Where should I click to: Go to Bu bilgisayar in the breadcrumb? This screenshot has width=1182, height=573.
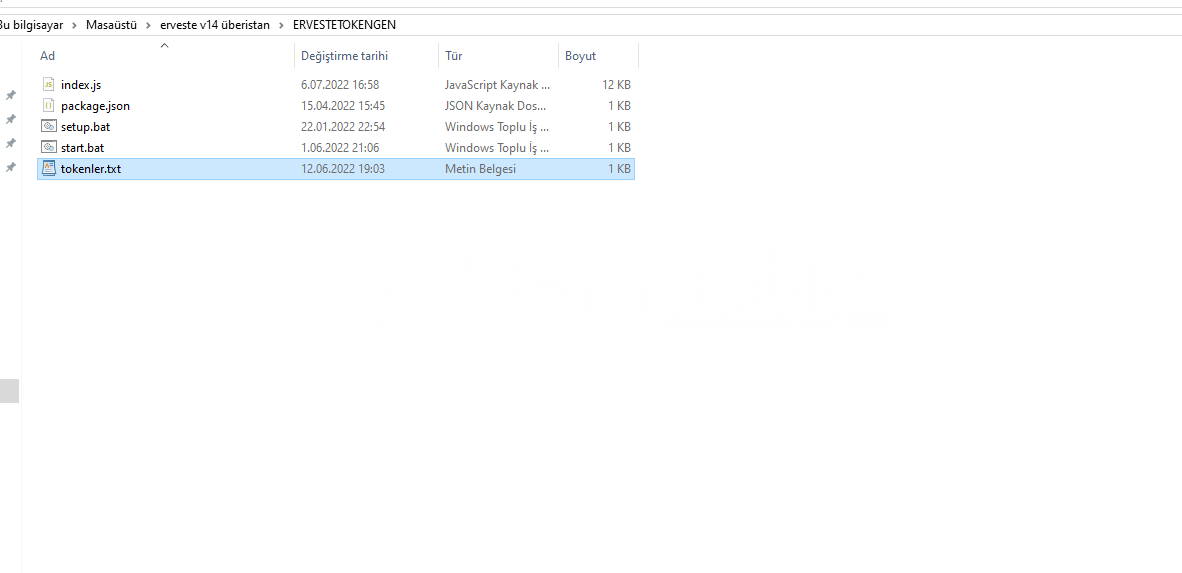point(31,25)
